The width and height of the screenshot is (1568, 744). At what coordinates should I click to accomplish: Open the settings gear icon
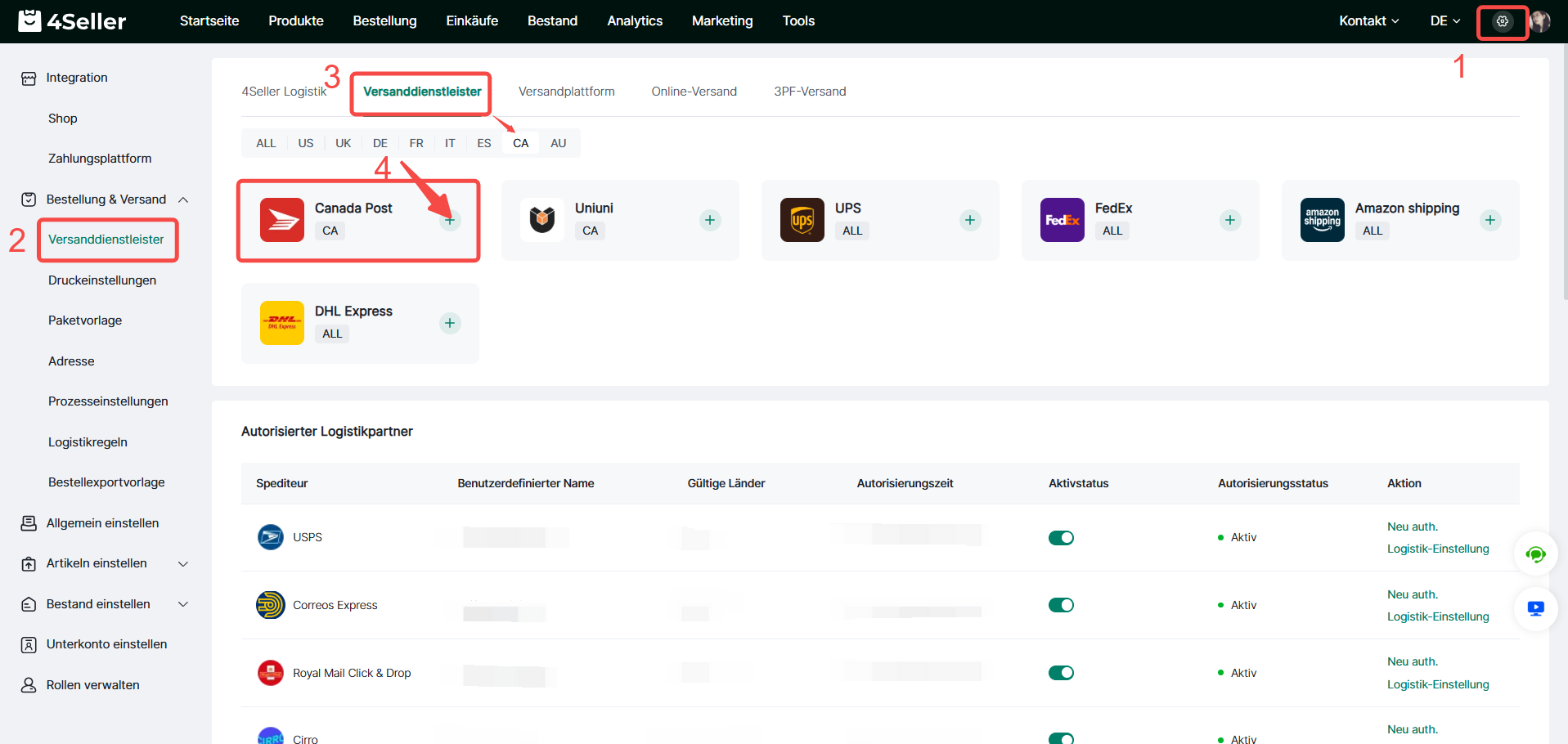[1502, 22]
